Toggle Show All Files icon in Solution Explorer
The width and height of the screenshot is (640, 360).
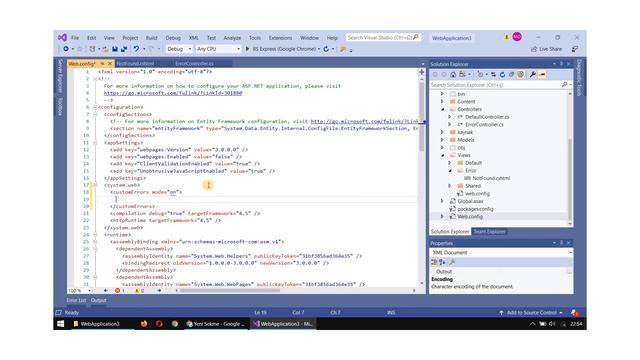[520, 74]
